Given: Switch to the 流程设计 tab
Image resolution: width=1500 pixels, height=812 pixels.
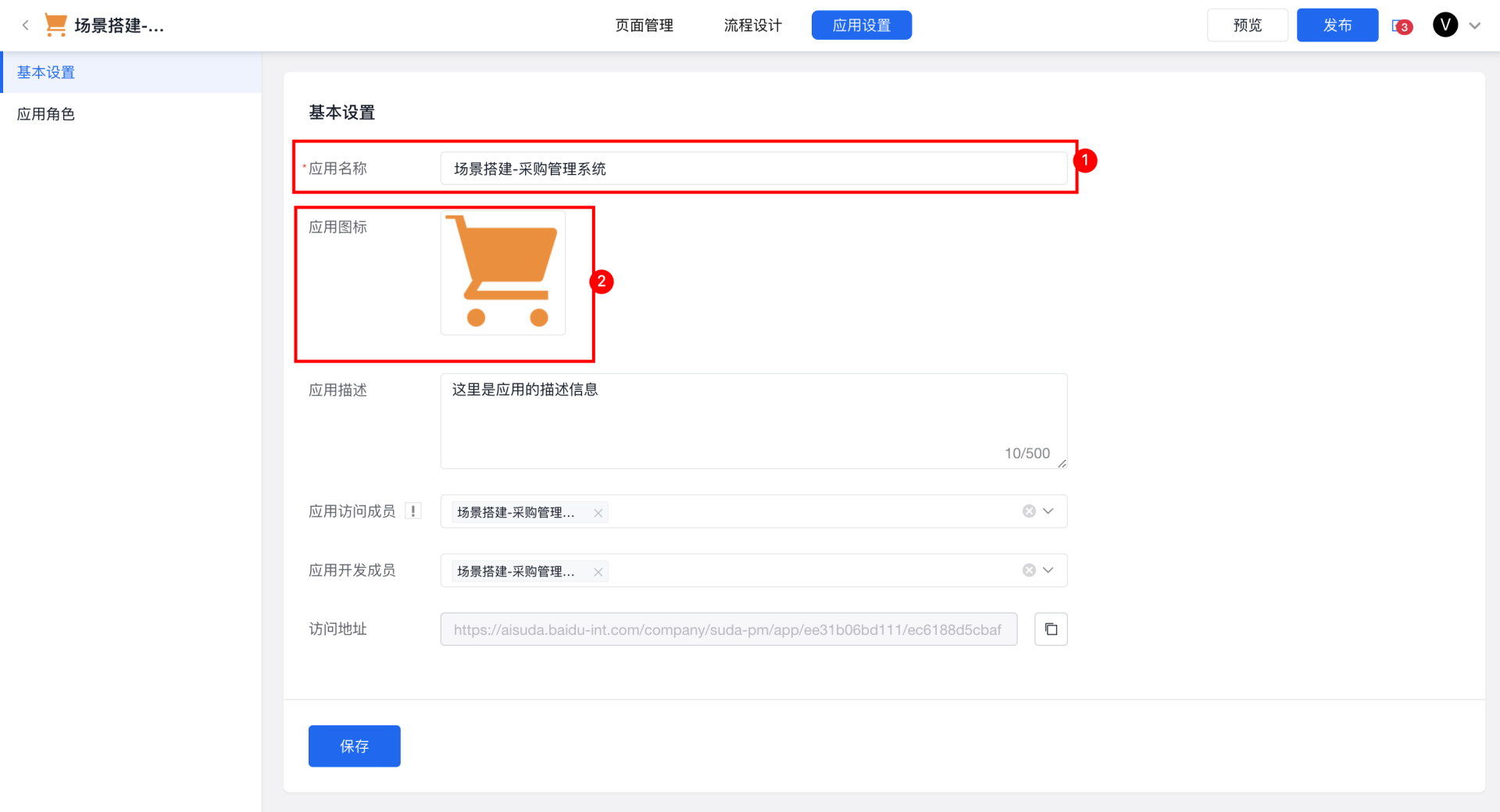Looking at the screenshot, I should click(x=752, y=26).
